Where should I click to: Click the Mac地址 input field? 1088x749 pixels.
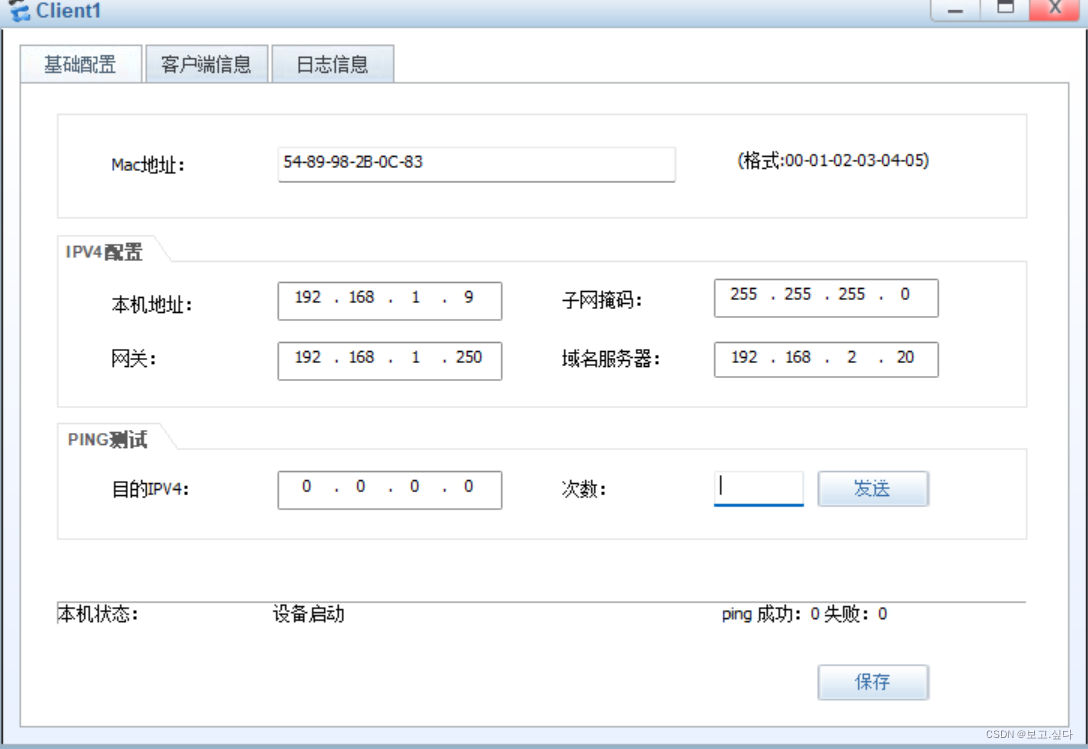pyautogui.click(x=476, y=165)
